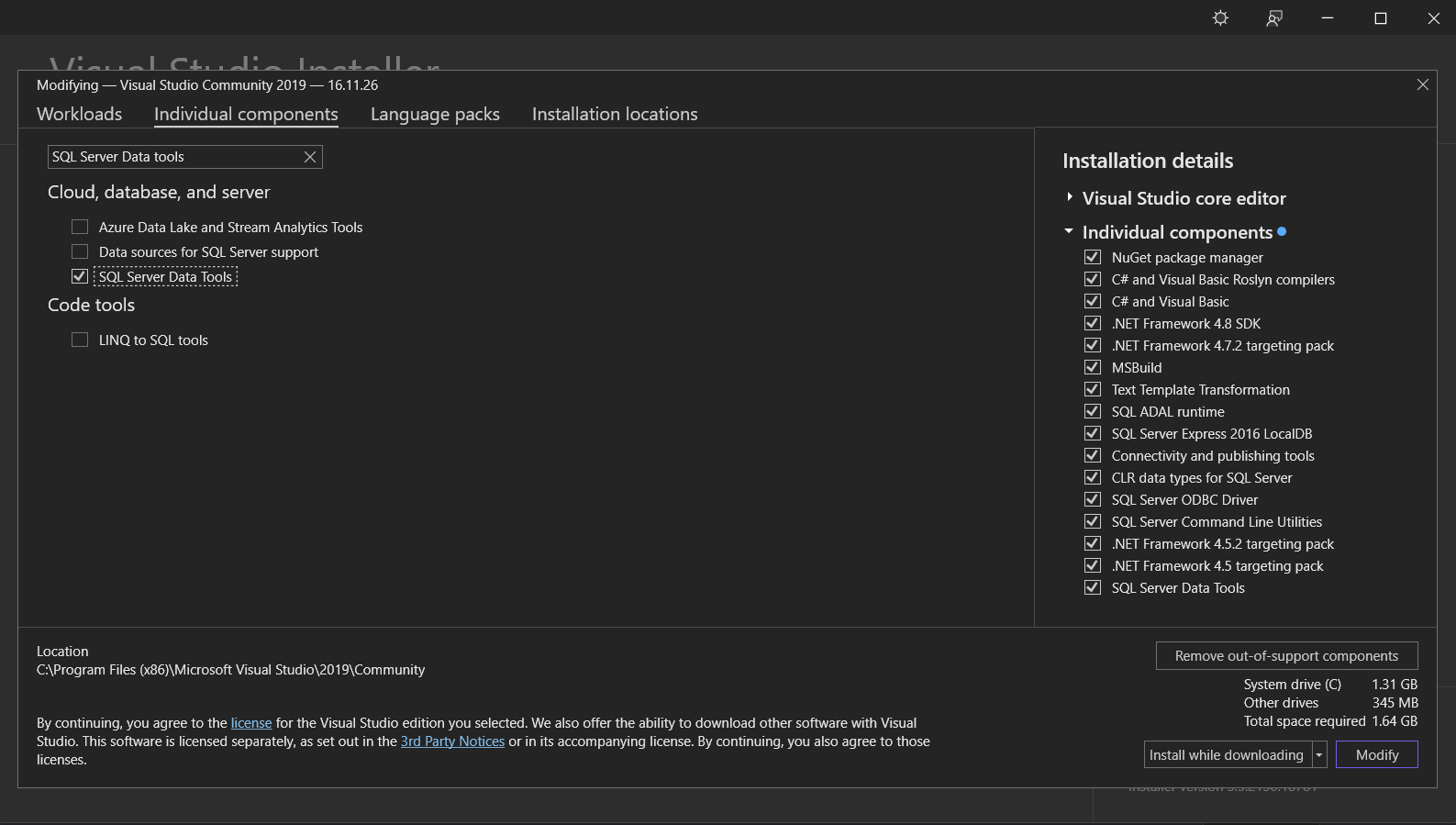Uncheck the 'C# and Visual Basic' component

[1092, 301]
